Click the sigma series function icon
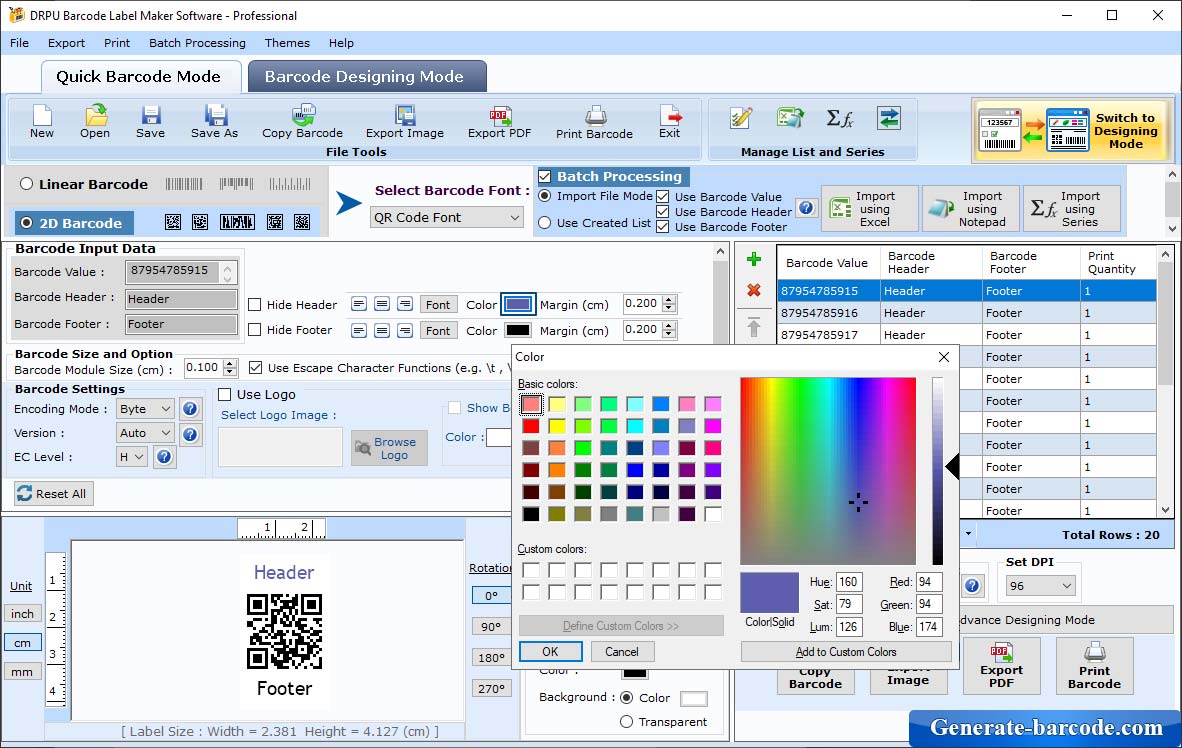 point(839,118)
